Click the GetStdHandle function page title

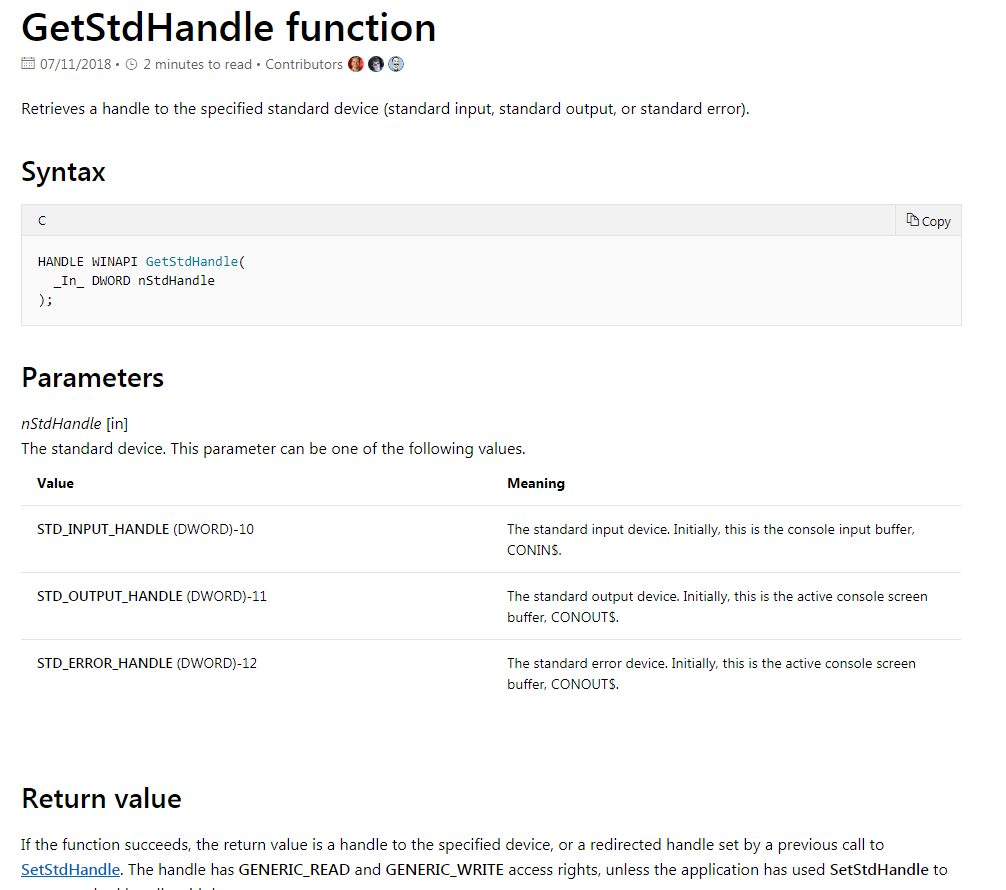229,28
